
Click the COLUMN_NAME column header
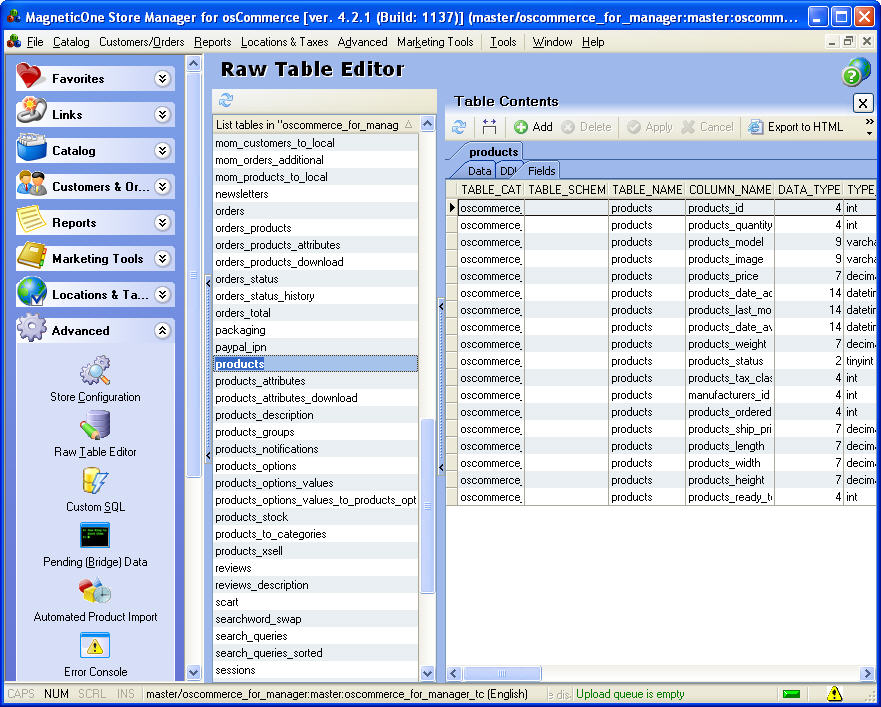pyautogui.click(x=730, y=190)
